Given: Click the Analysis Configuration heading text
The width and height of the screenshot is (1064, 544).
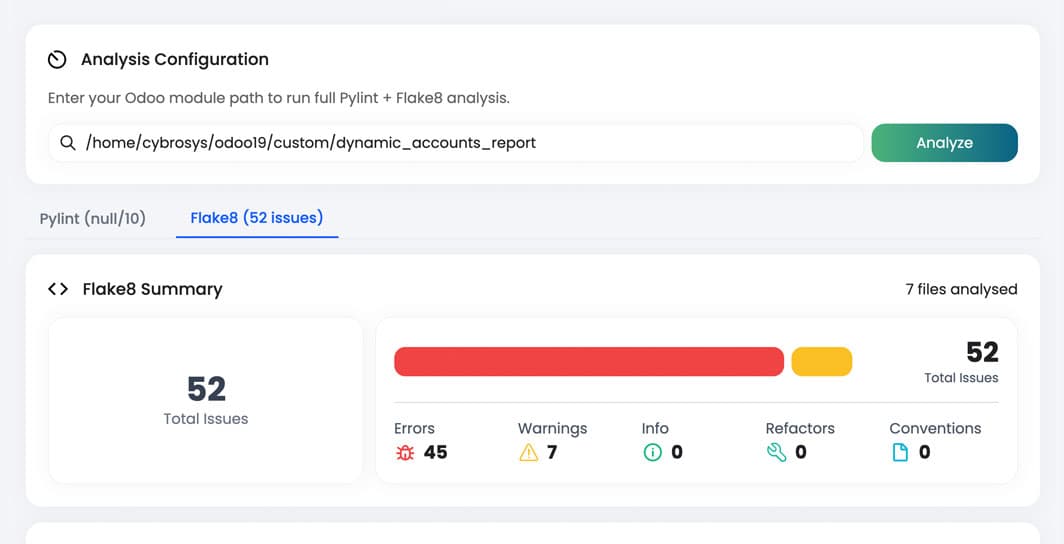Looking at the screenshot, I should click(175, 60).
